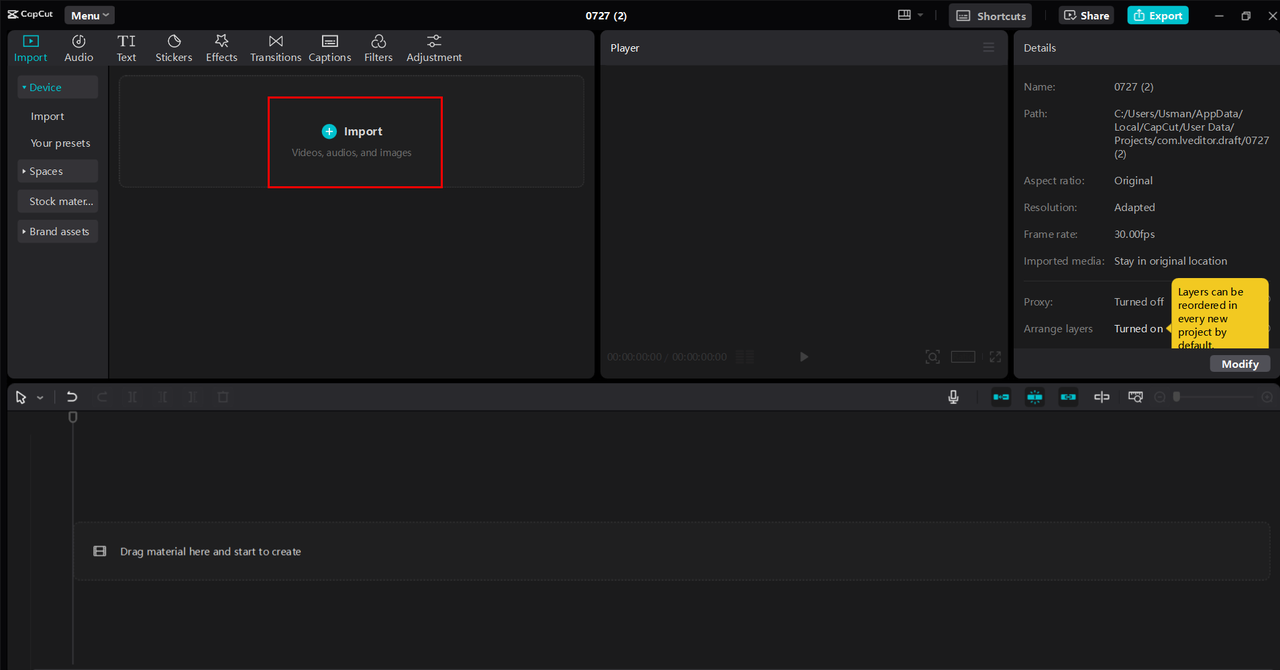
Task: Collapse the Device section
Action: coord(57,87)
